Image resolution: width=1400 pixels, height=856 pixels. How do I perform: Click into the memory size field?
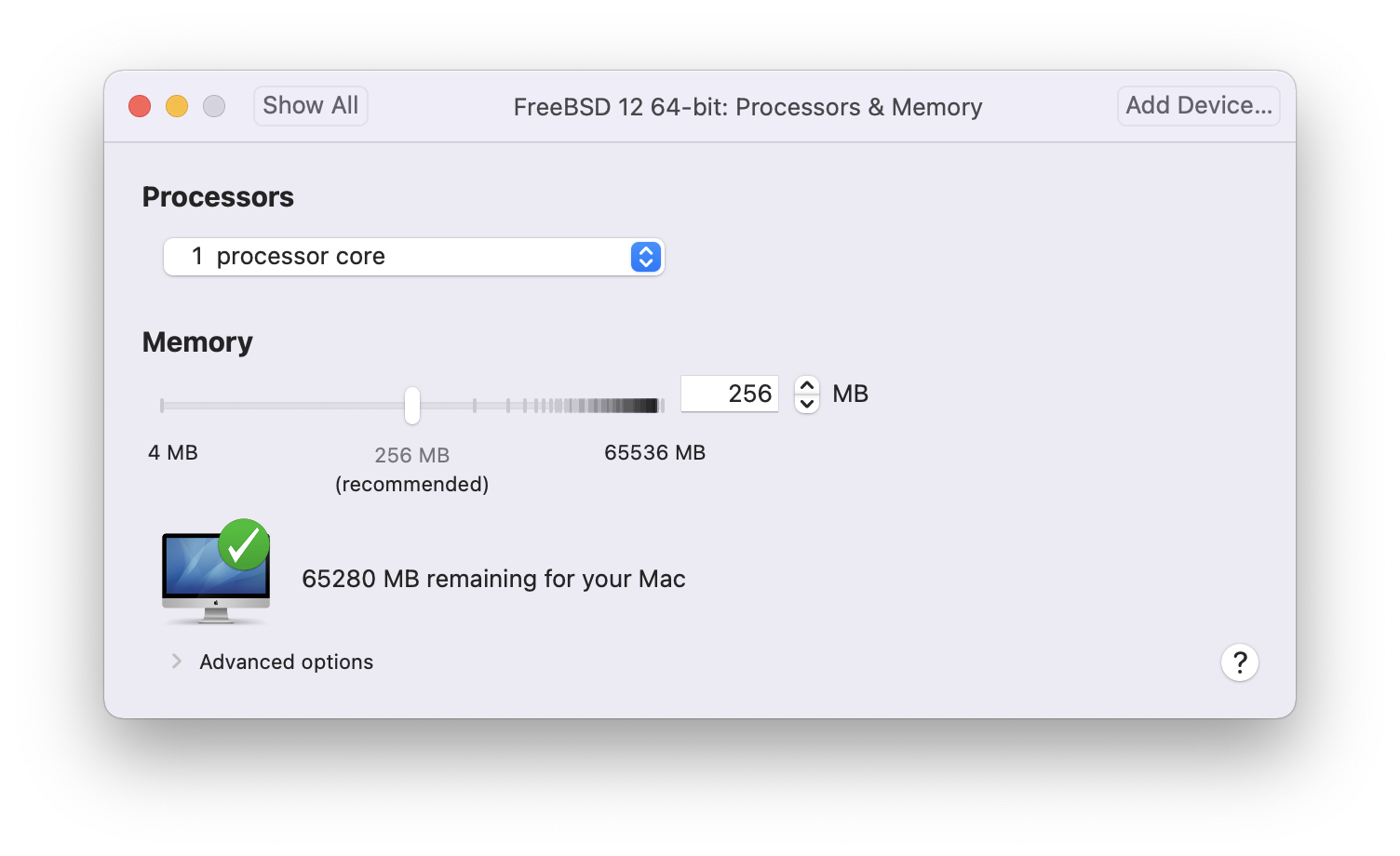(729, 394)
